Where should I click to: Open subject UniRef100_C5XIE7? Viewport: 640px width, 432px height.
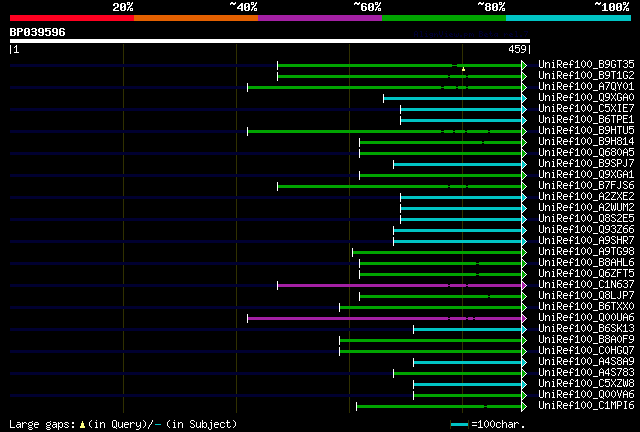point(586,108)
